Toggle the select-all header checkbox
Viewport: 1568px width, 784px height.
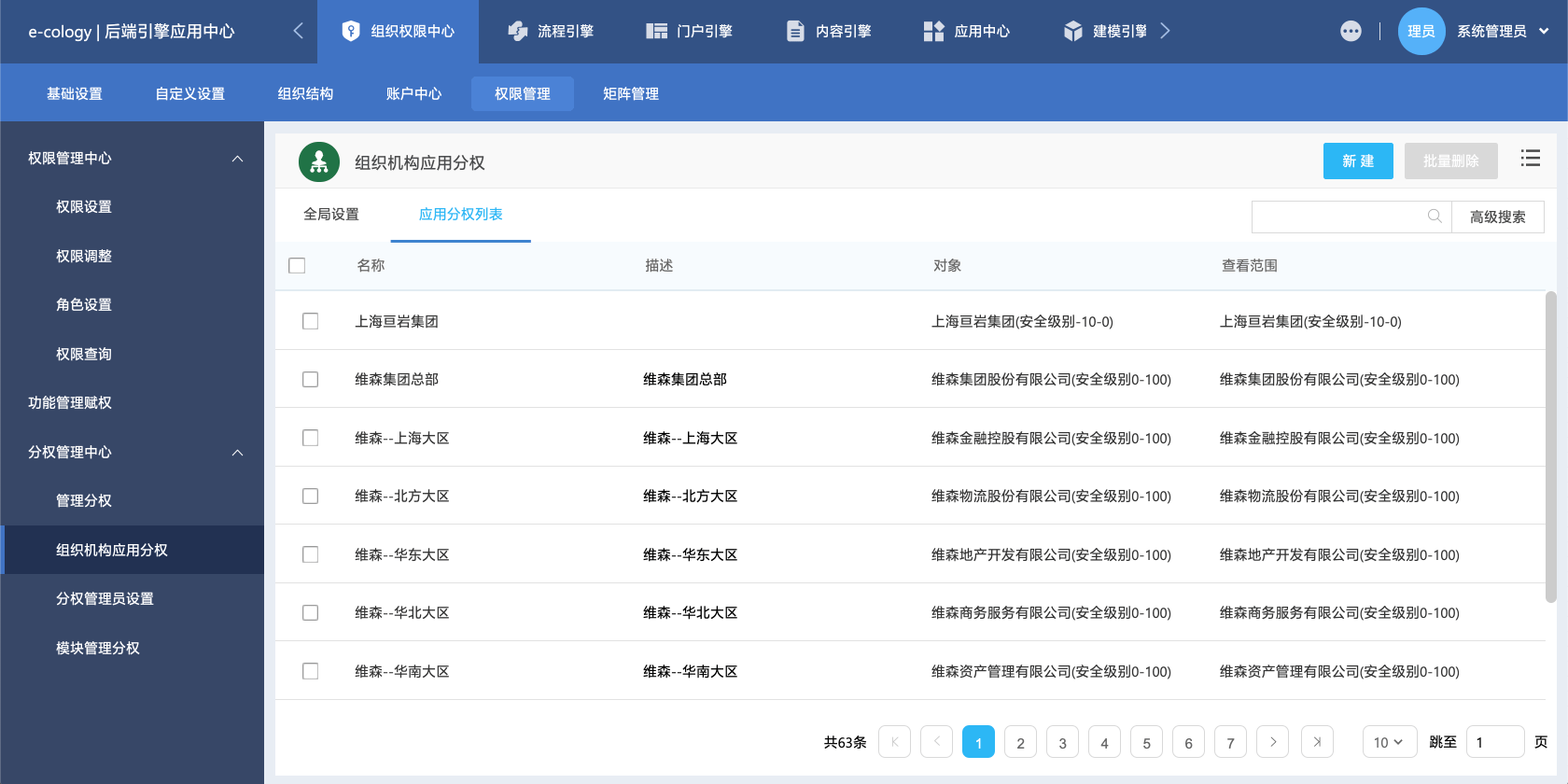pos(297,266)
